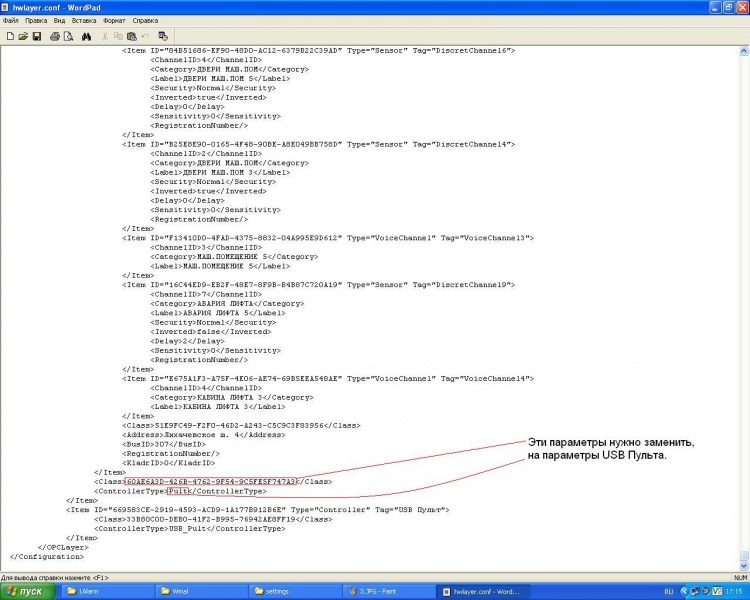Click the Cut scissors icon
This screenshot has width=750, height=600.
tap(105, 36)
